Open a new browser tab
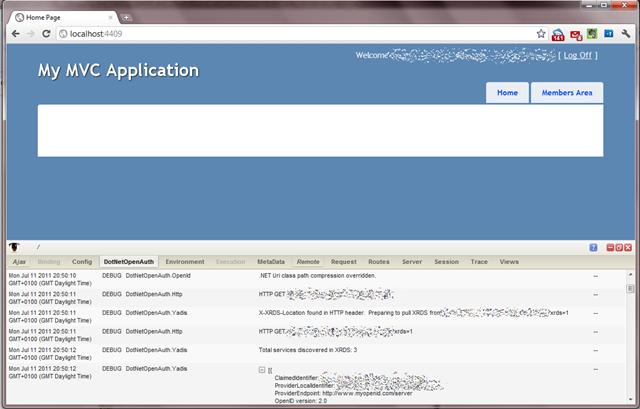This screenshot has height=409, width=640. tap(127, 16)
